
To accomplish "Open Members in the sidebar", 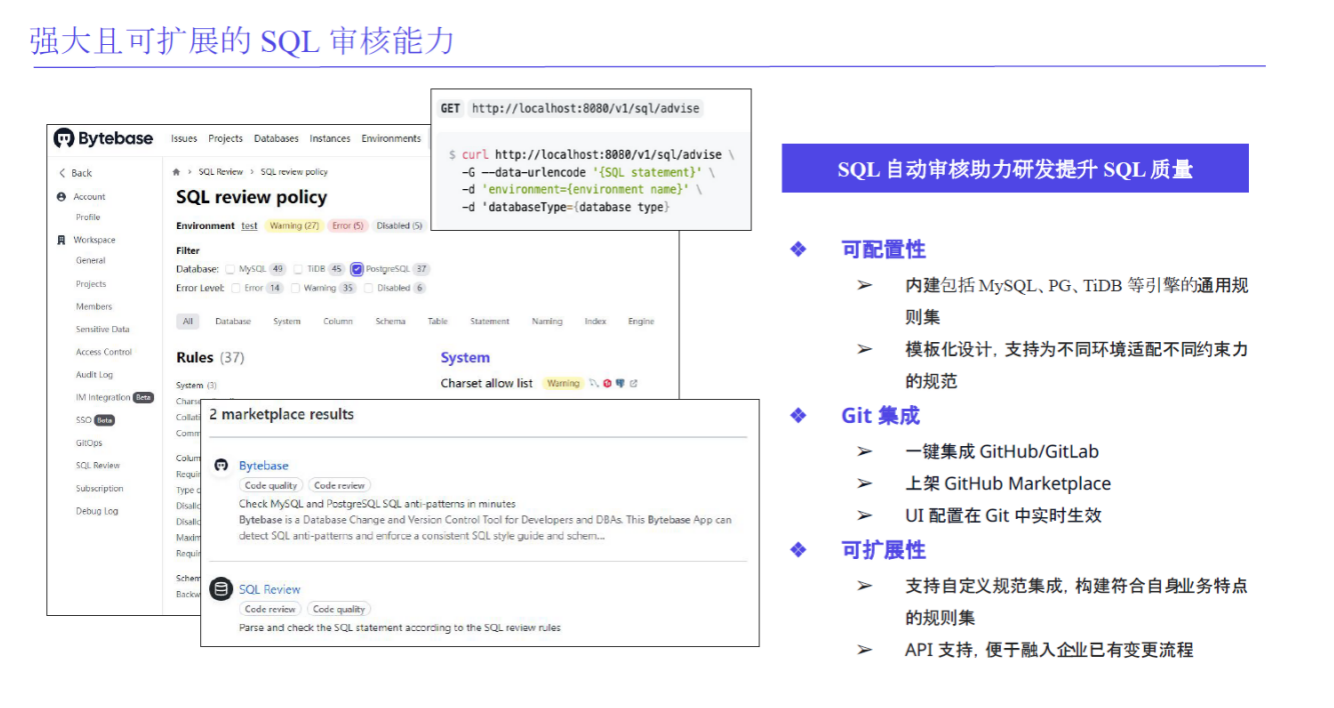I will point(94,307).
